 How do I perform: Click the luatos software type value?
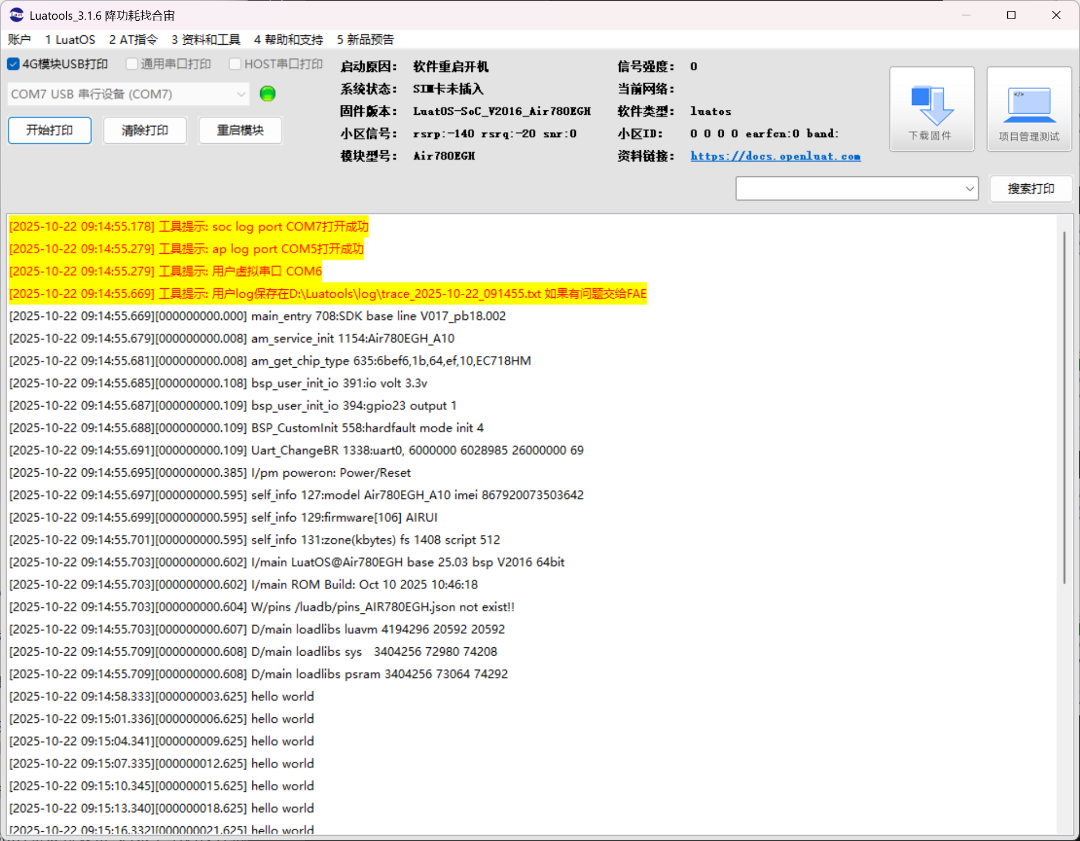[x=711, y=112]
